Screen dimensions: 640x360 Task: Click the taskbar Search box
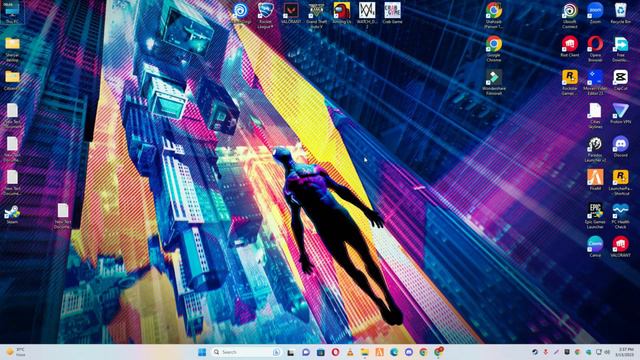[x=246, y=352]
